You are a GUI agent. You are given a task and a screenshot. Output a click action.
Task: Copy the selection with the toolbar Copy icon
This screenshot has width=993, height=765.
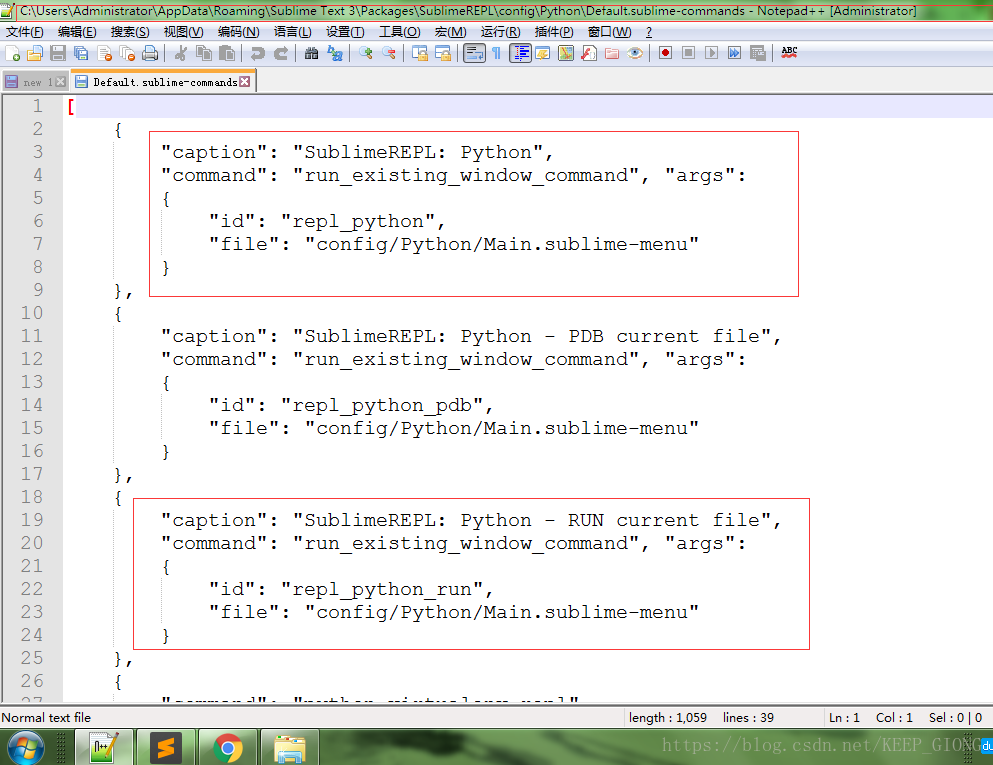coord(204,53)
